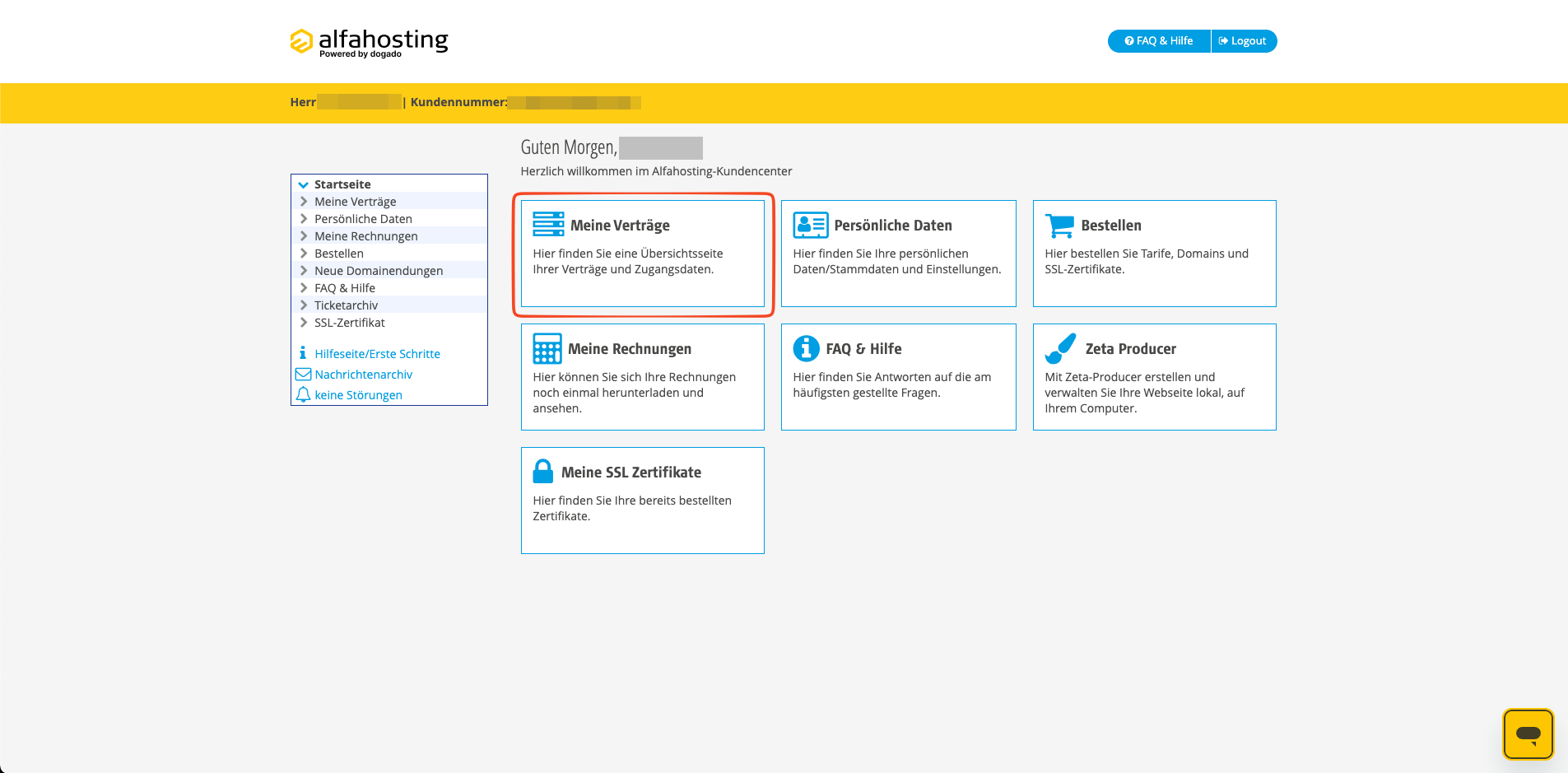The height and width of the screenshot is (773, 1568).
Task: Open Neue Domainendungen in the sidebar menu
Action: click(379, 271)
